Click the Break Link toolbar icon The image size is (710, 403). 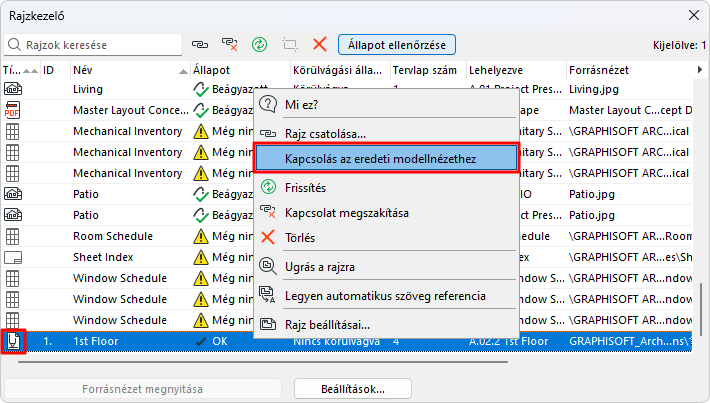(230, 44)
